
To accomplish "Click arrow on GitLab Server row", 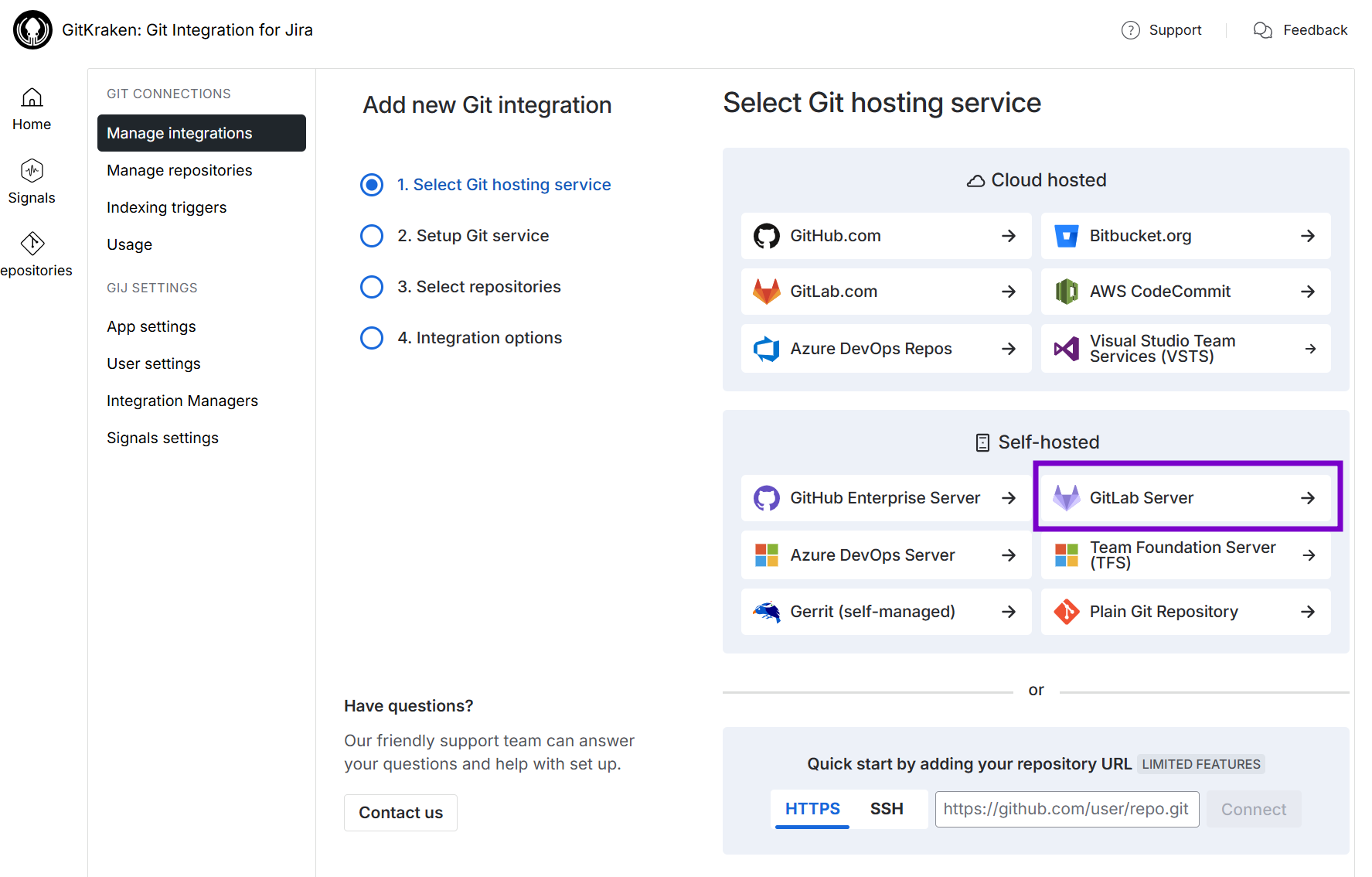I will click(1307, 498).
